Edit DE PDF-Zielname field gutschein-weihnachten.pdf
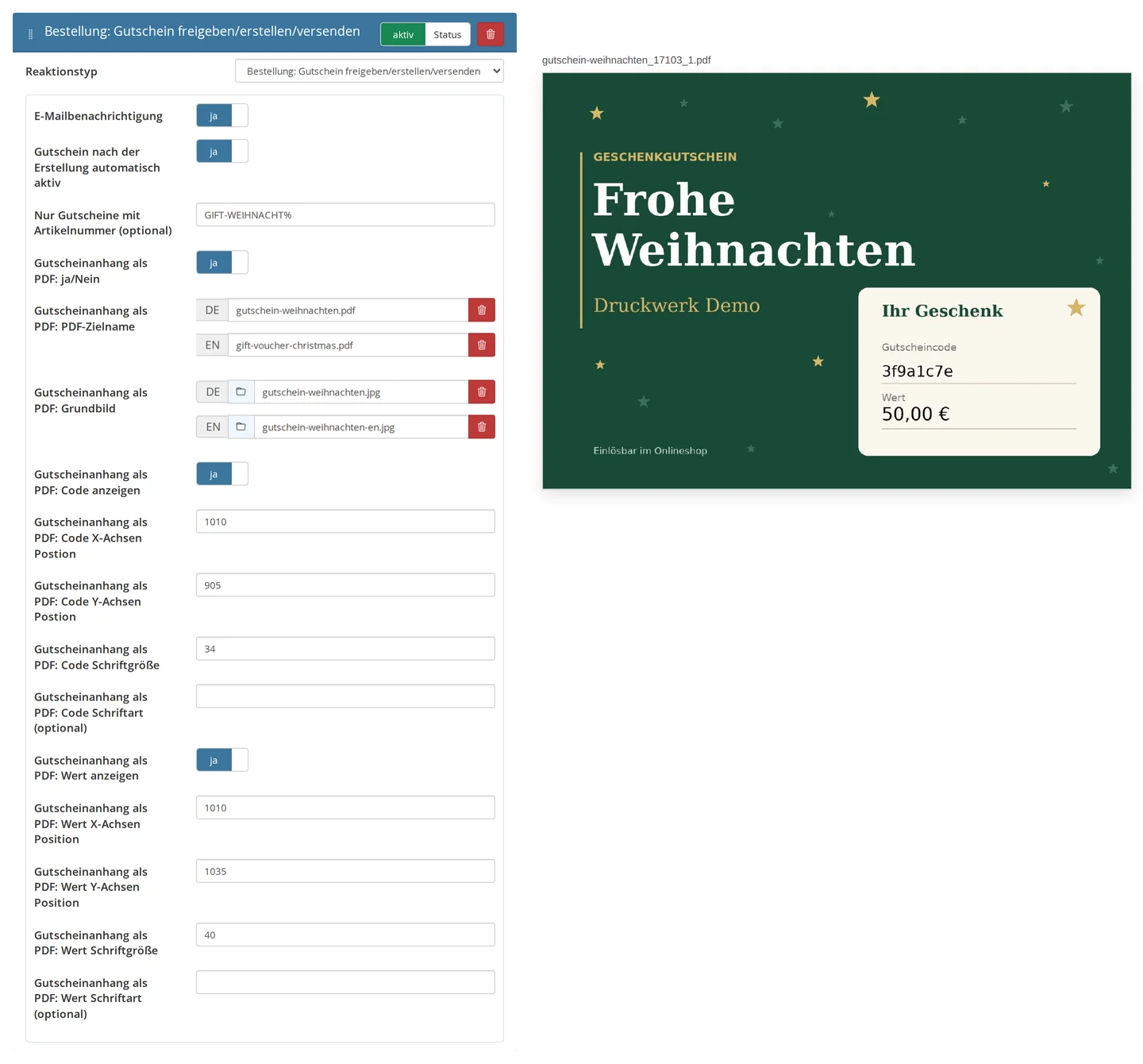 coord(348,310)
